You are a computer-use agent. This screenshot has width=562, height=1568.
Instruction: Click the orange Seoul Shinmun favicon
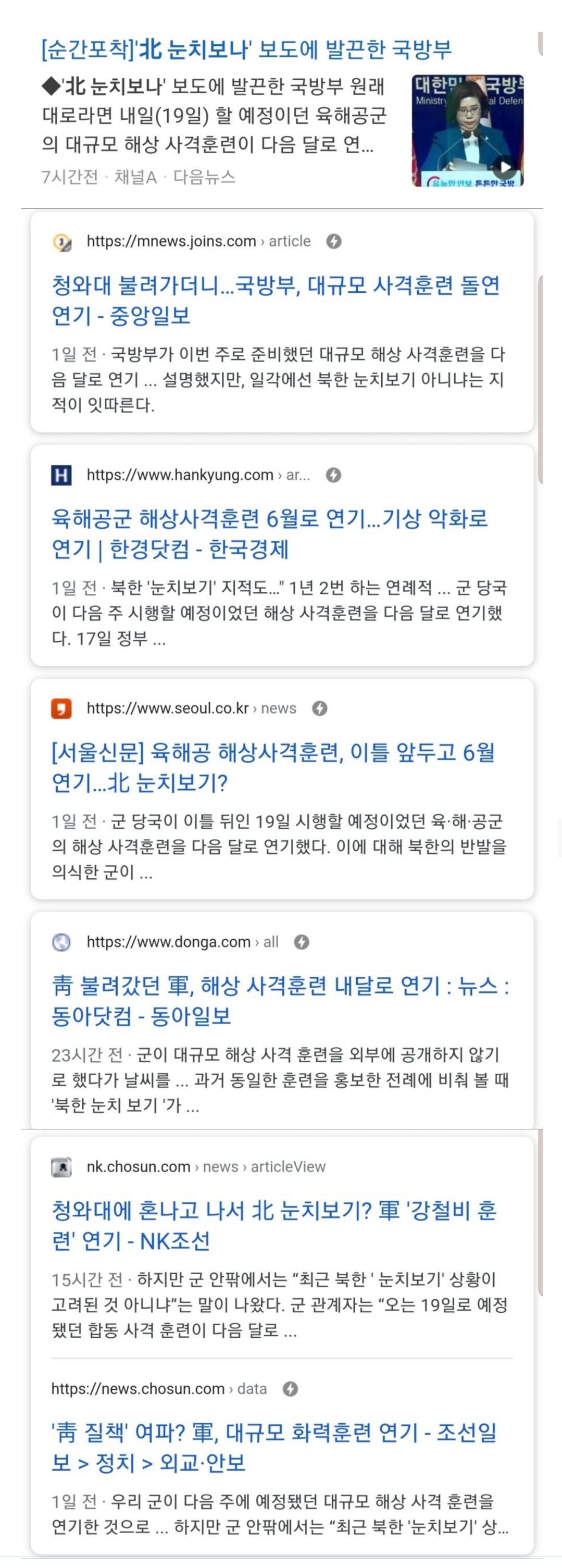(61, 708)
